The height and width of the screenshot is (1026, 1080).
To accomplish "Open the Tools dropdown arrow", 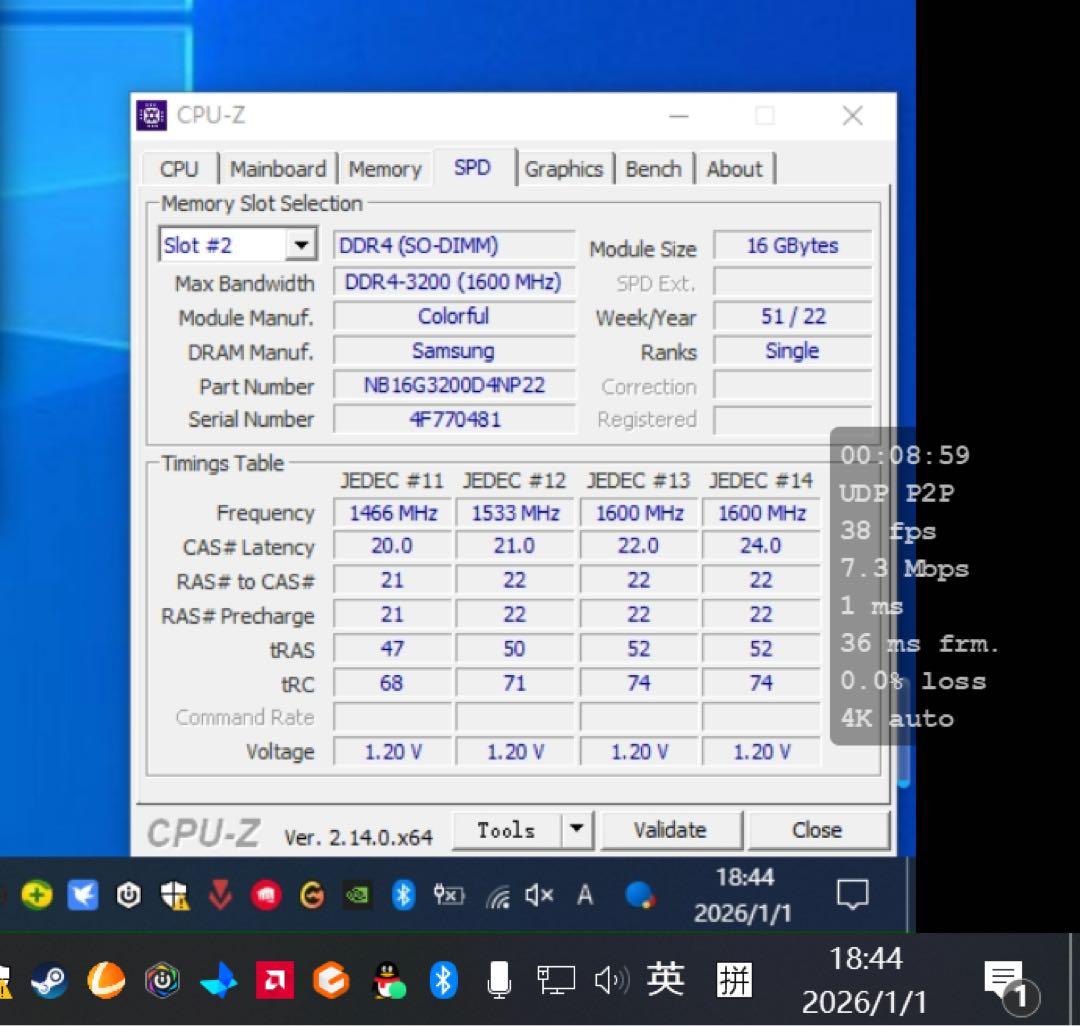I will (577, 829).
